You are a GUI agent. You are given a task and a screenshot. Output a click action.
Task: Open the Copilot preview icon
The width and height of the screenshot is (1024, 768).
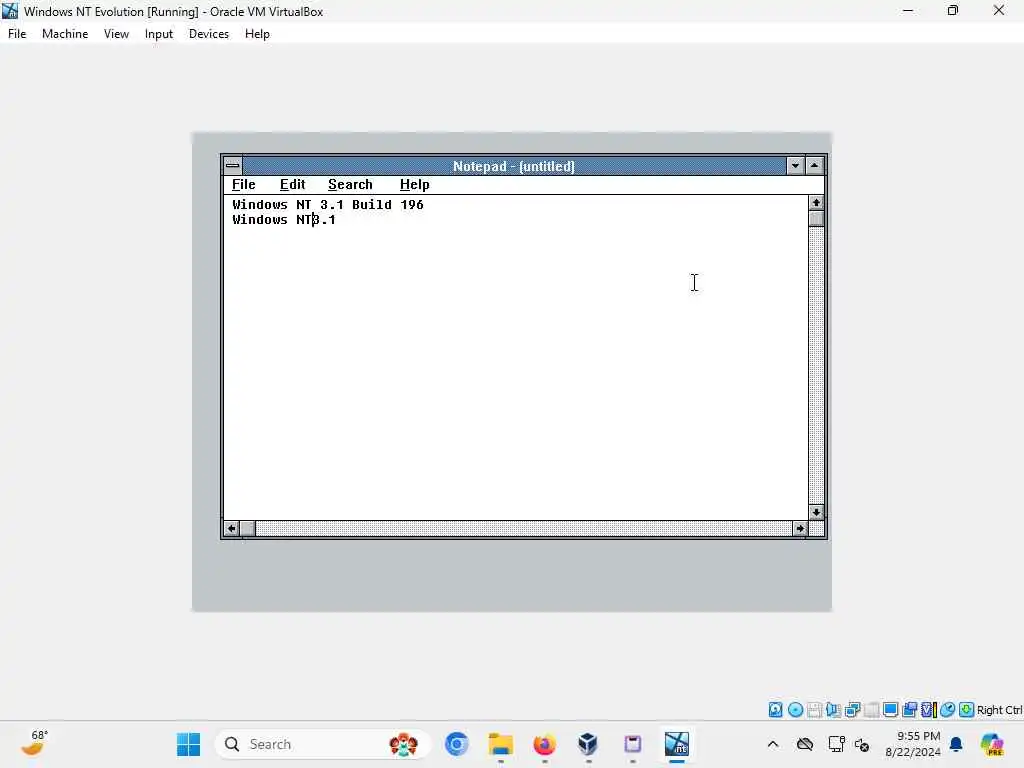pos(992,744)
